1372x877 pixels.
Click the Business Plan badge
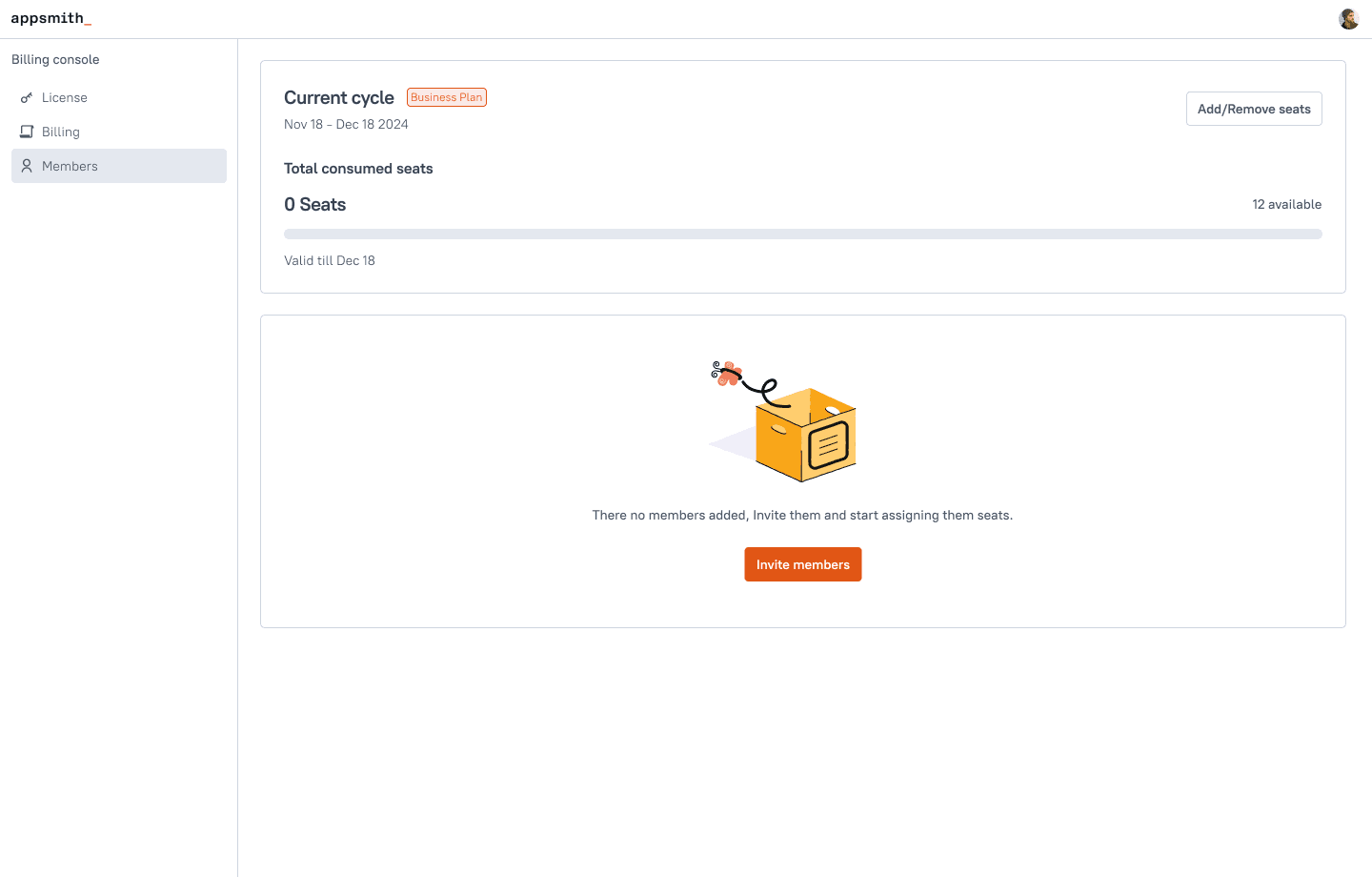click(x=447, y=97)
